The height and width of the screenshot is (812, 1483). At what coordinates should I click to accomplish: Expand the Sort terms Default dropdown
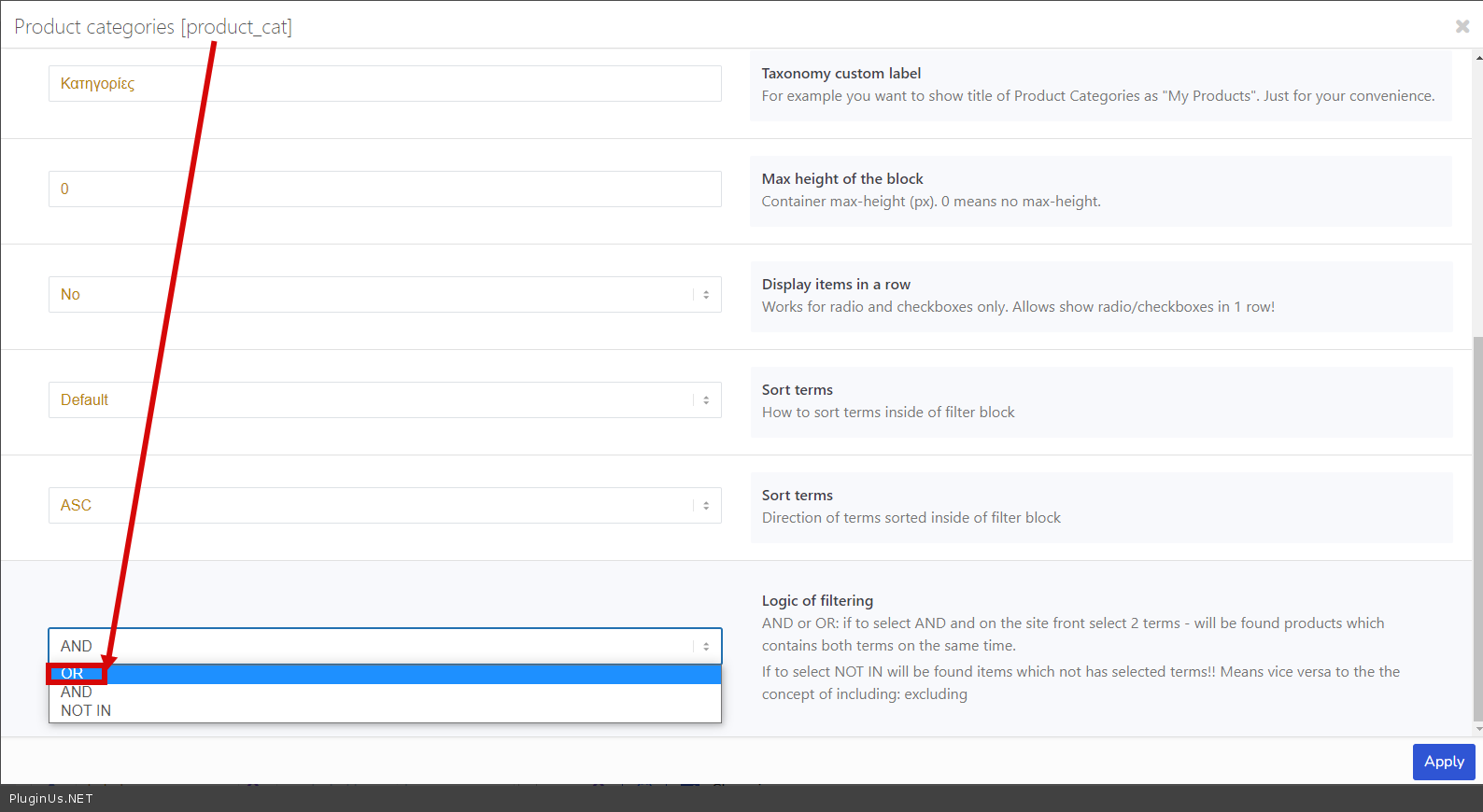tap(384, 400)
